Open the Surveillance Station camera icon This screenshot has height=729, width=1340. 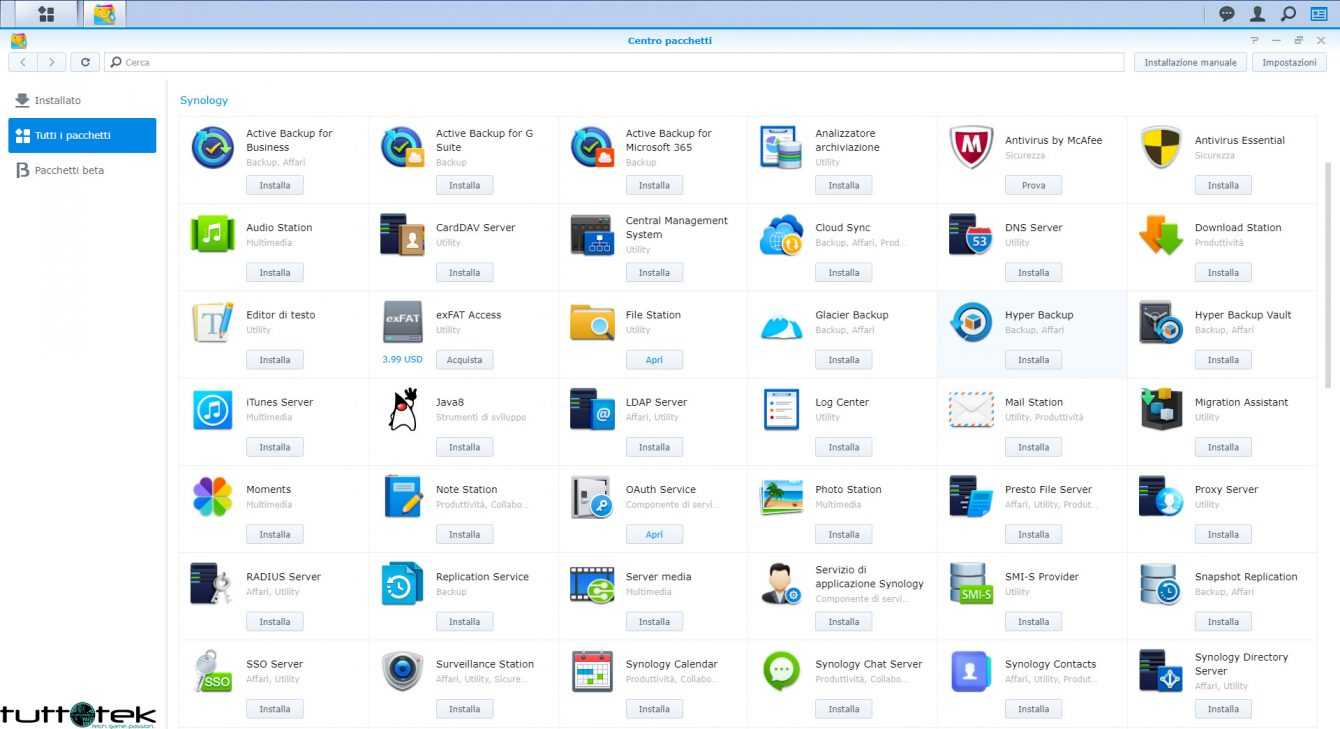[x=402, y=671]
